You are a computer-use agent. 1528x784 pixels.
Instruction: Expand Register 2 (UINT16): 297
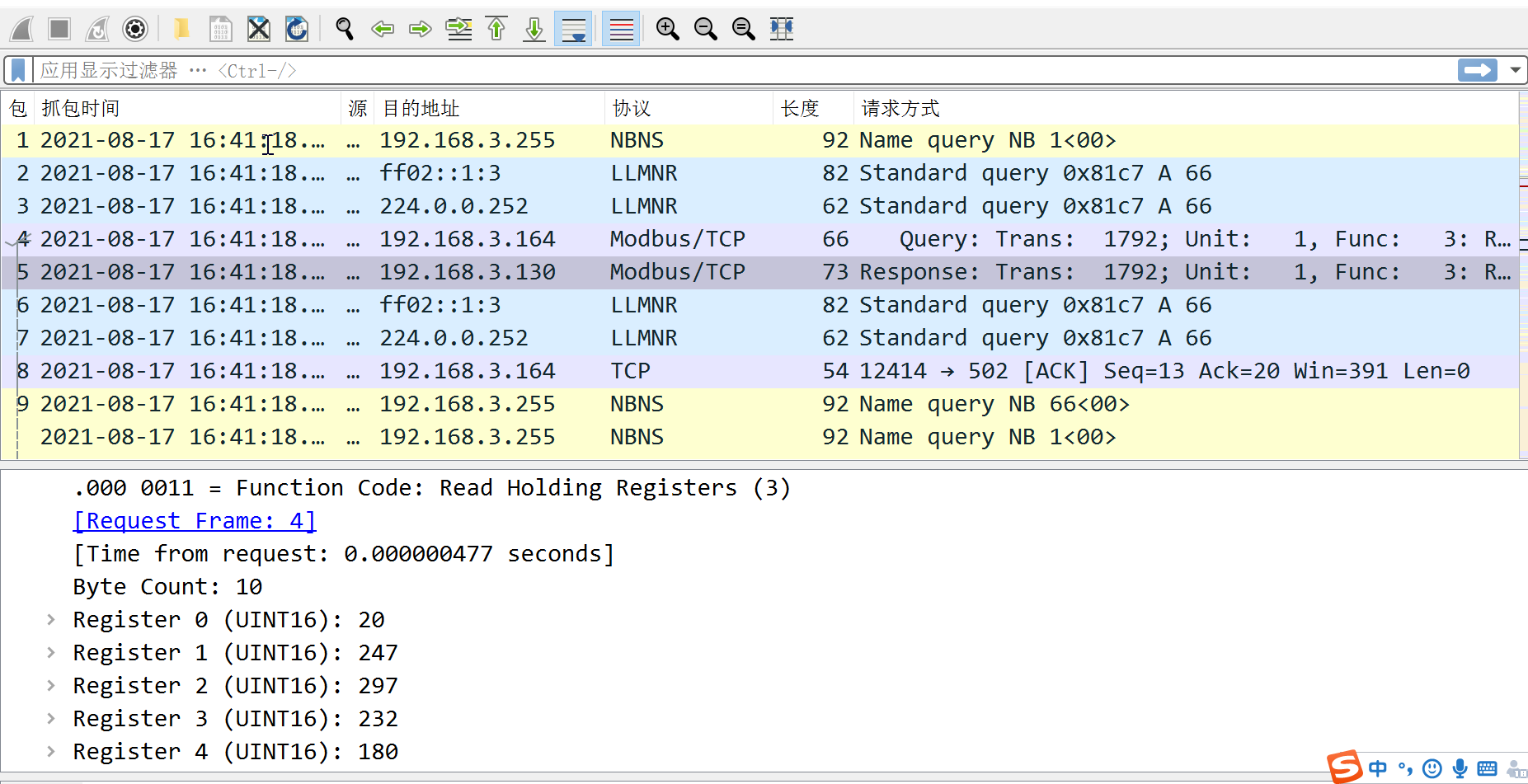(x=51, y=685)
